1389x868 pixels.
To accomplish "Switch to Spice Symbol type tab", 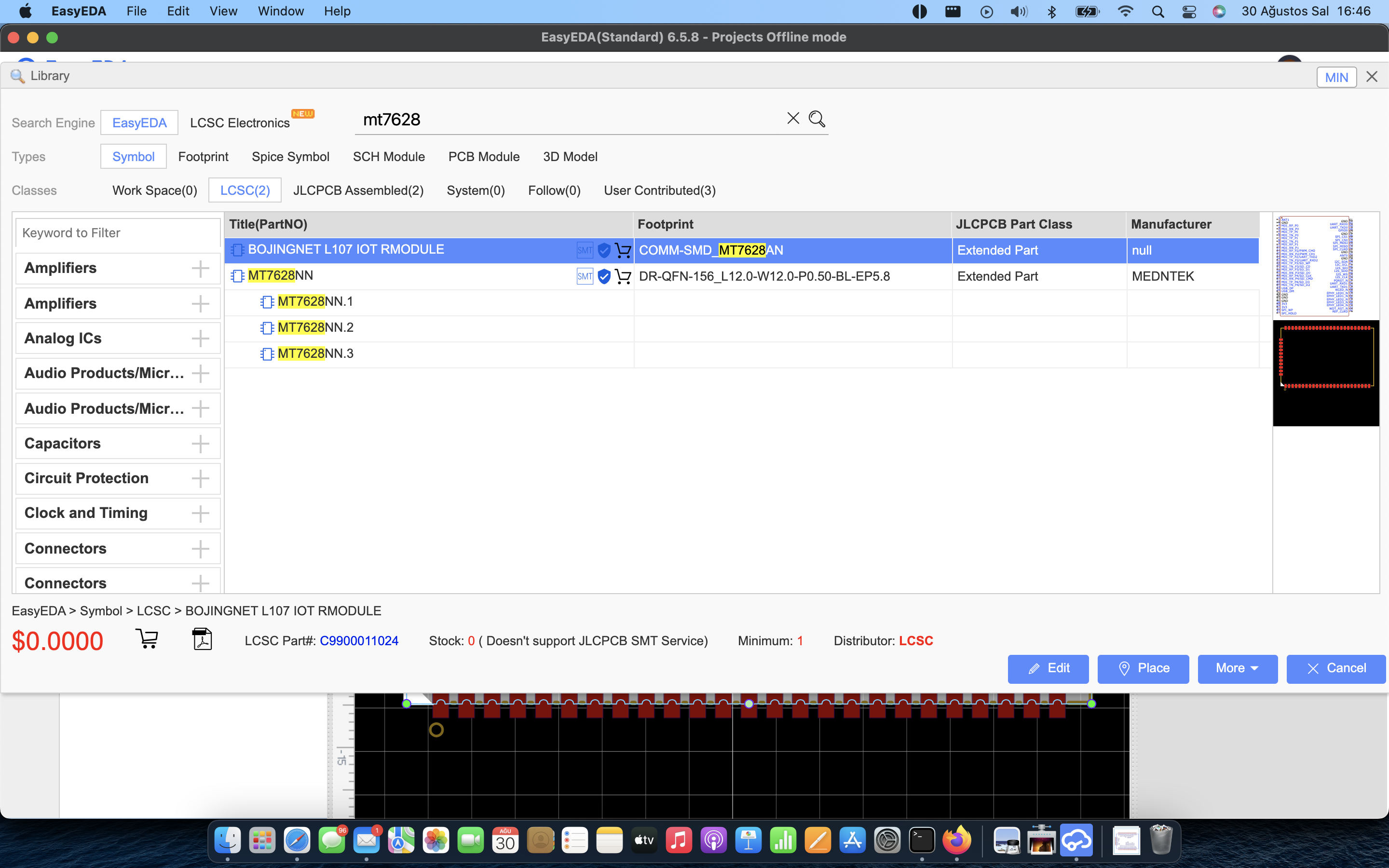I will 290,157.
